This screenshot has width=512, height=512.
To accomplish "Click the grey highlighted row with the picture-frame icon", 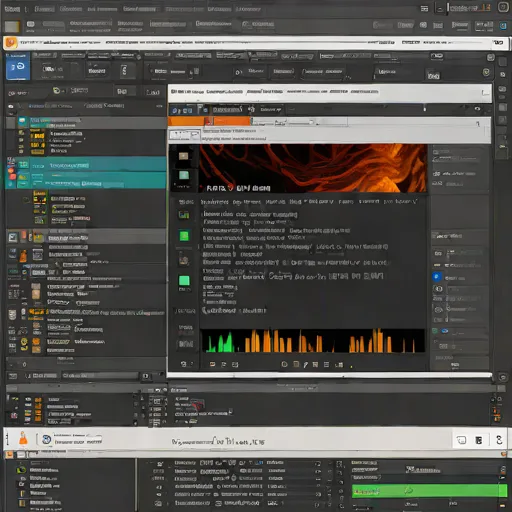I will coord(86,237).
